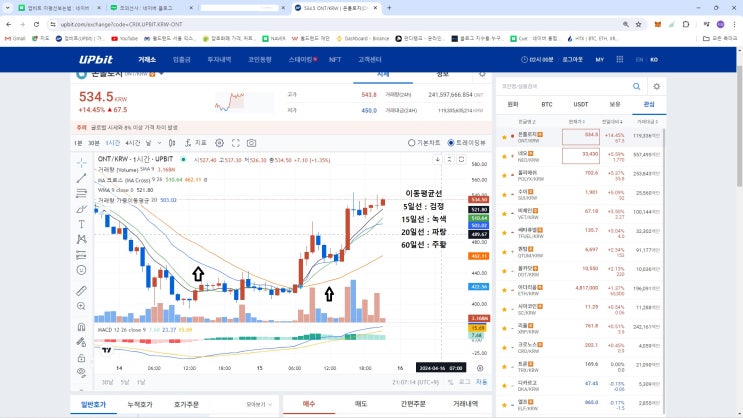
Task: Switch to the 누적호가 tab
Action: point(140,404)
